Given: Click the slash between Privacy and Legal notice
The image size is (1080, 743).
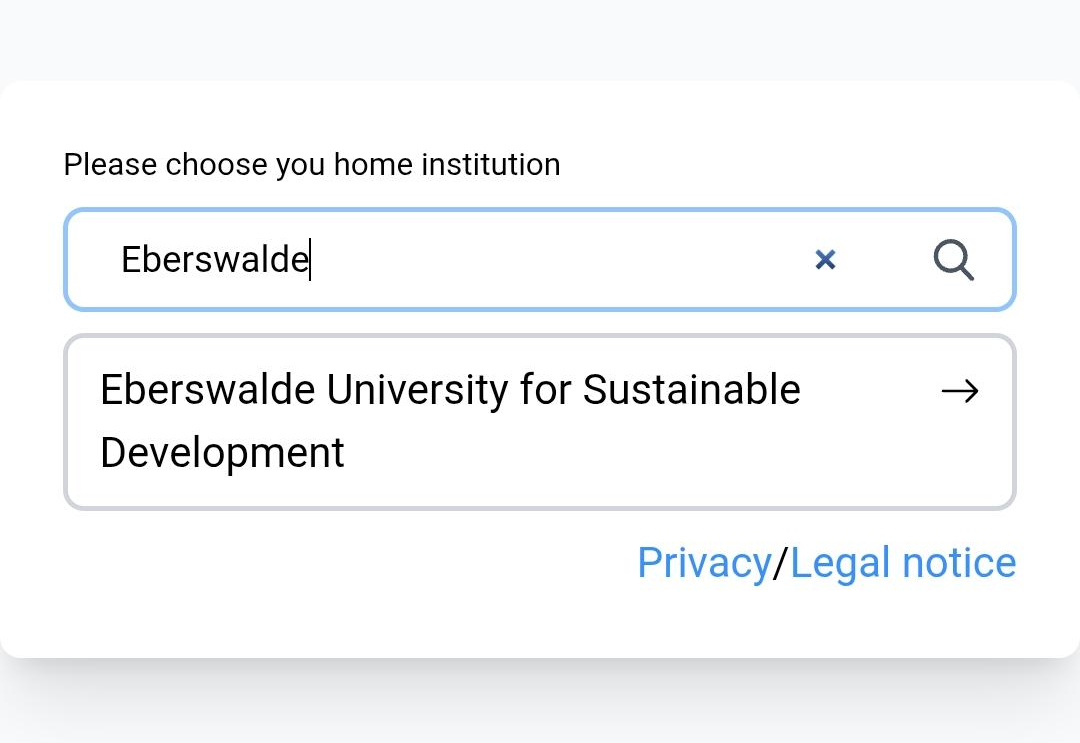Looking at the screenshot, I should click(781, 563).
